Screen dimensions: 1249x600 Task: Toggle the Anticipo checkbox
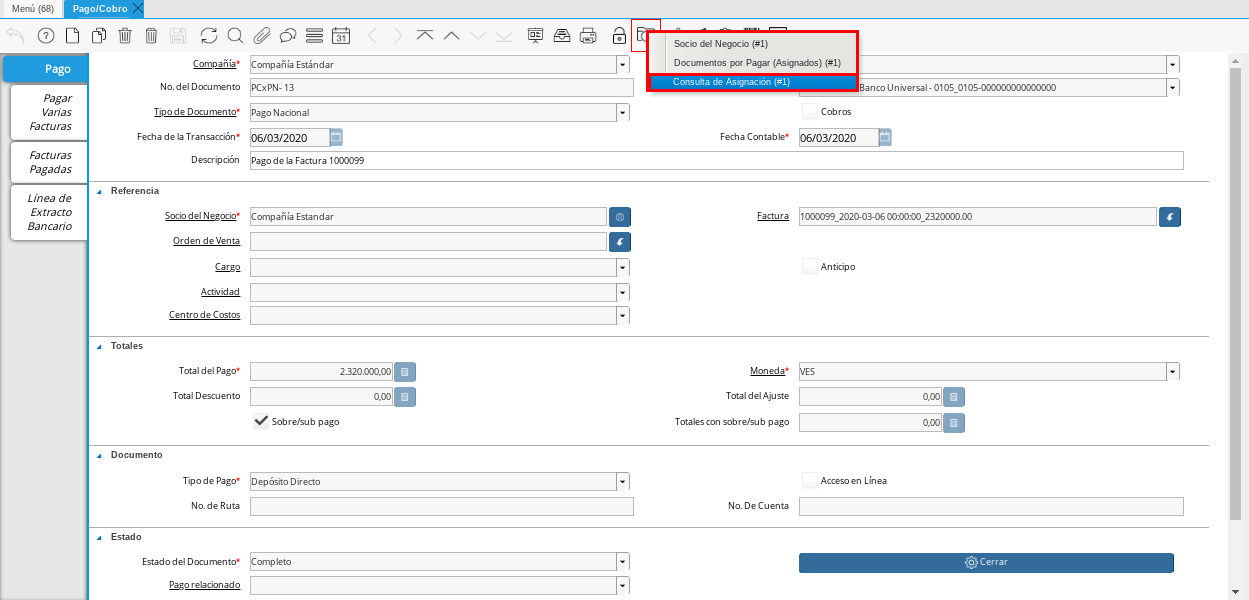[x=810, y=266]
